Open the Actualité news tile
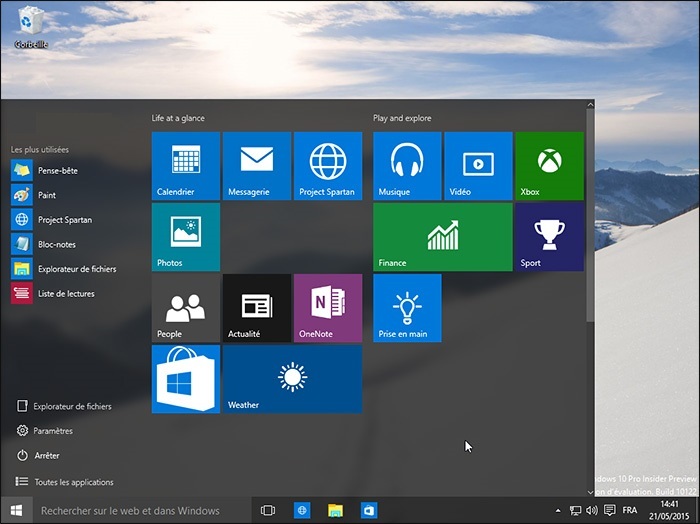The image size is (700, 524). 257,308
